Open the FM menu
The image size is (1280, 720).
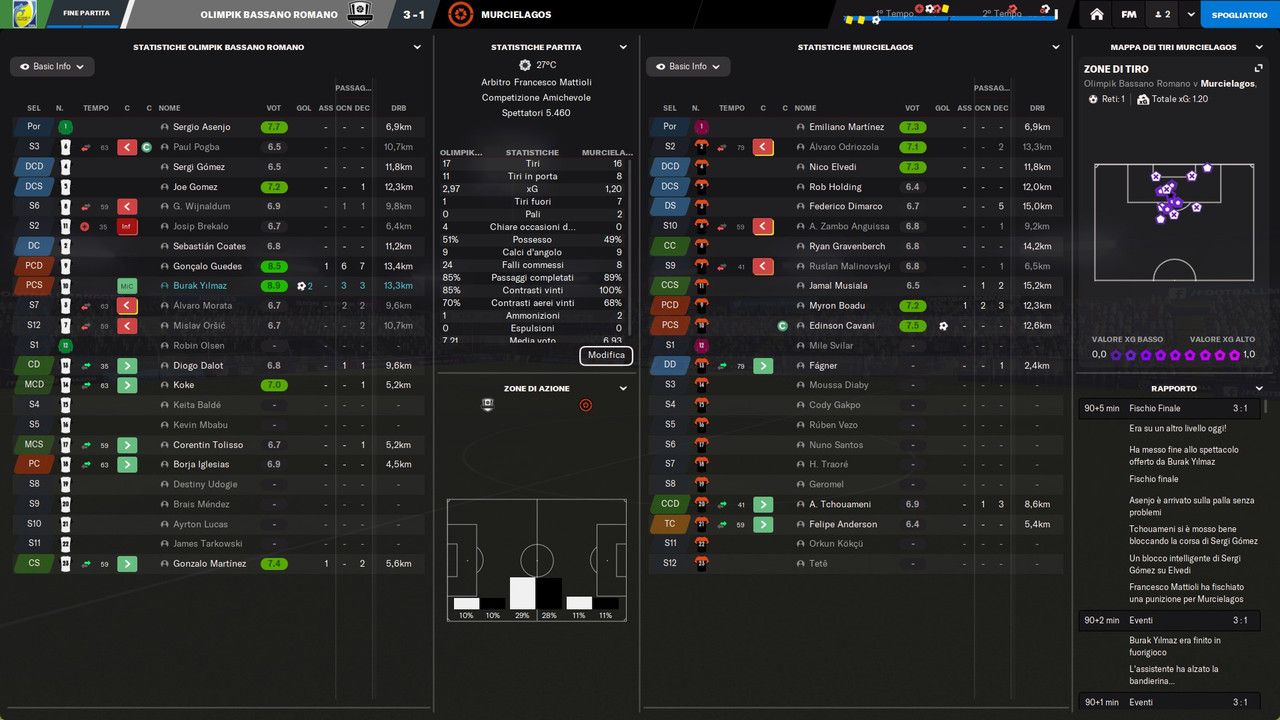point(1128,15)
